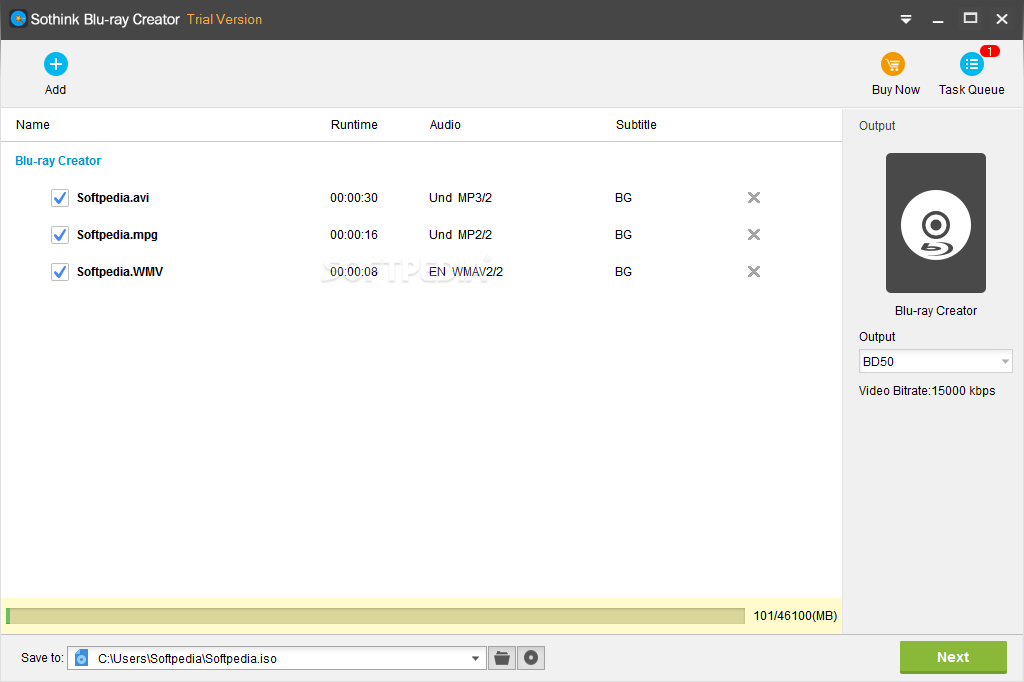Click the red Task Queue badge showing 1
This screenshot has width=1024, height=682.
[x=989, y=51]
